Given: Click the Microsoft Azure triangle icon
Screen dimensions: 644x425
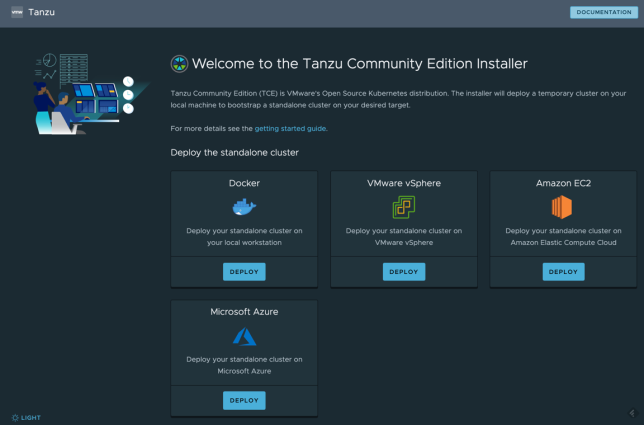Looking at the screenshot, I should [244, 336].
